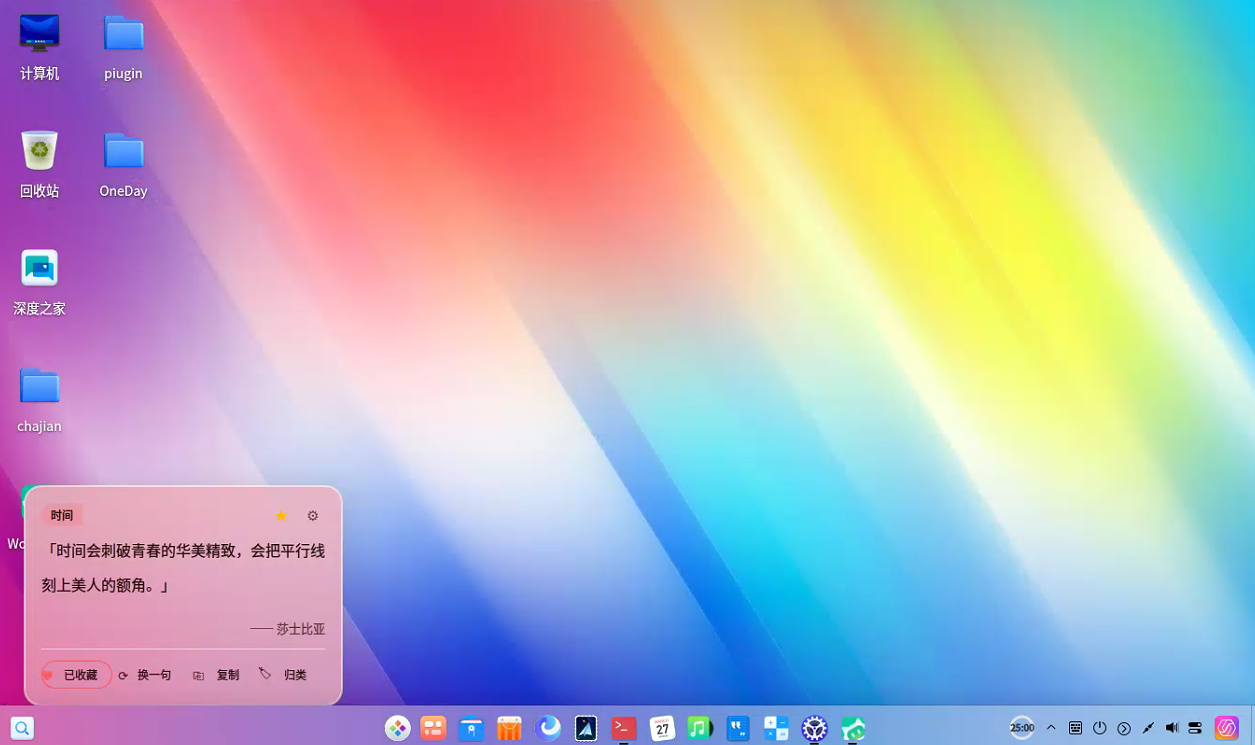The image size is (1255, 745).
Task: Click the quote text beginning 时间会刺破青春
Action: tap(183, 568)
